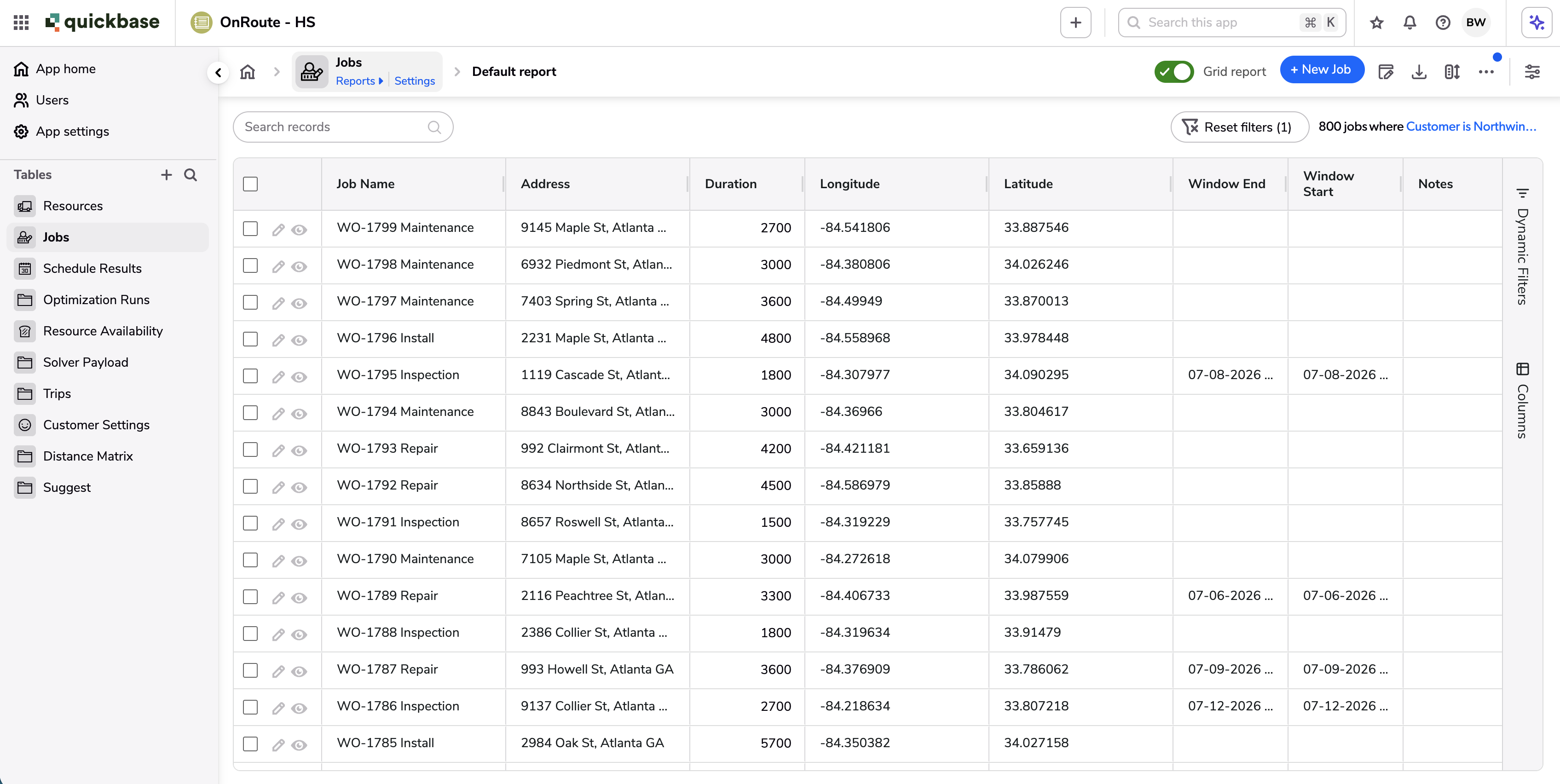The image size is (1560, 784).
Task: Open Jobs Settings link
Action: [x=414, y=81]
